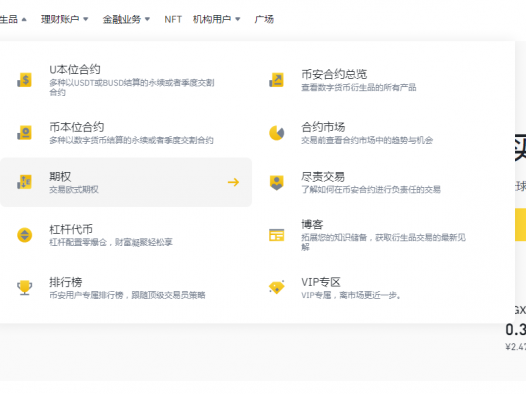Click the 期权 options icon
The image size is (526, 394).
[24, 182]
